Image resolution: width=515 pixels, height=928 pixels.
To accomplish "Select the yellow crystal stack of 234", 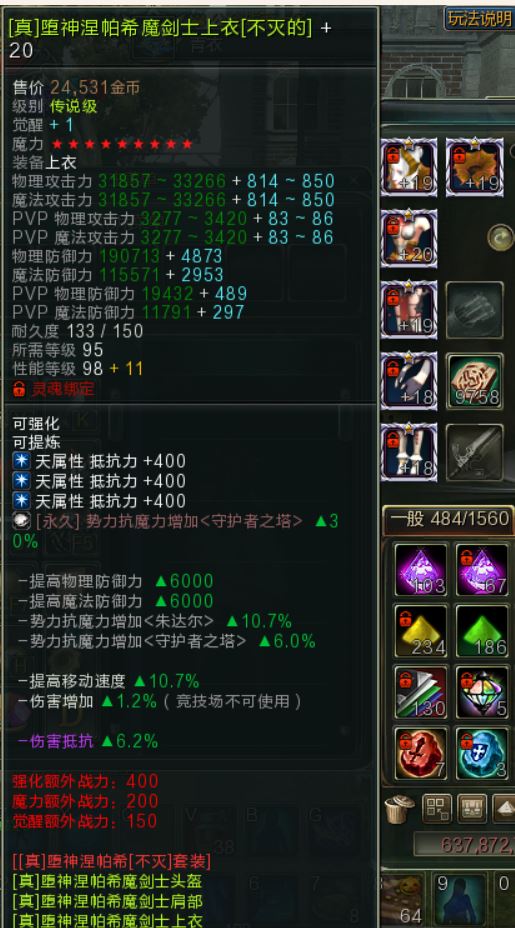I will point(421,631).
